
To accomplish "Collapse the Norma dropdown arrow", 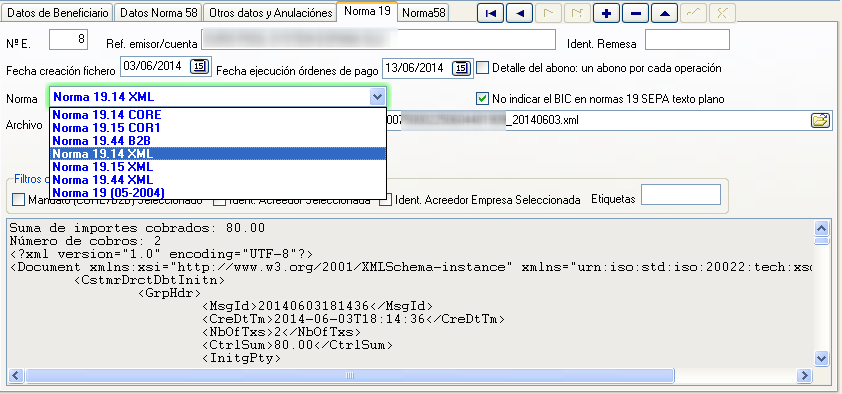I will (x=378, y=97).
